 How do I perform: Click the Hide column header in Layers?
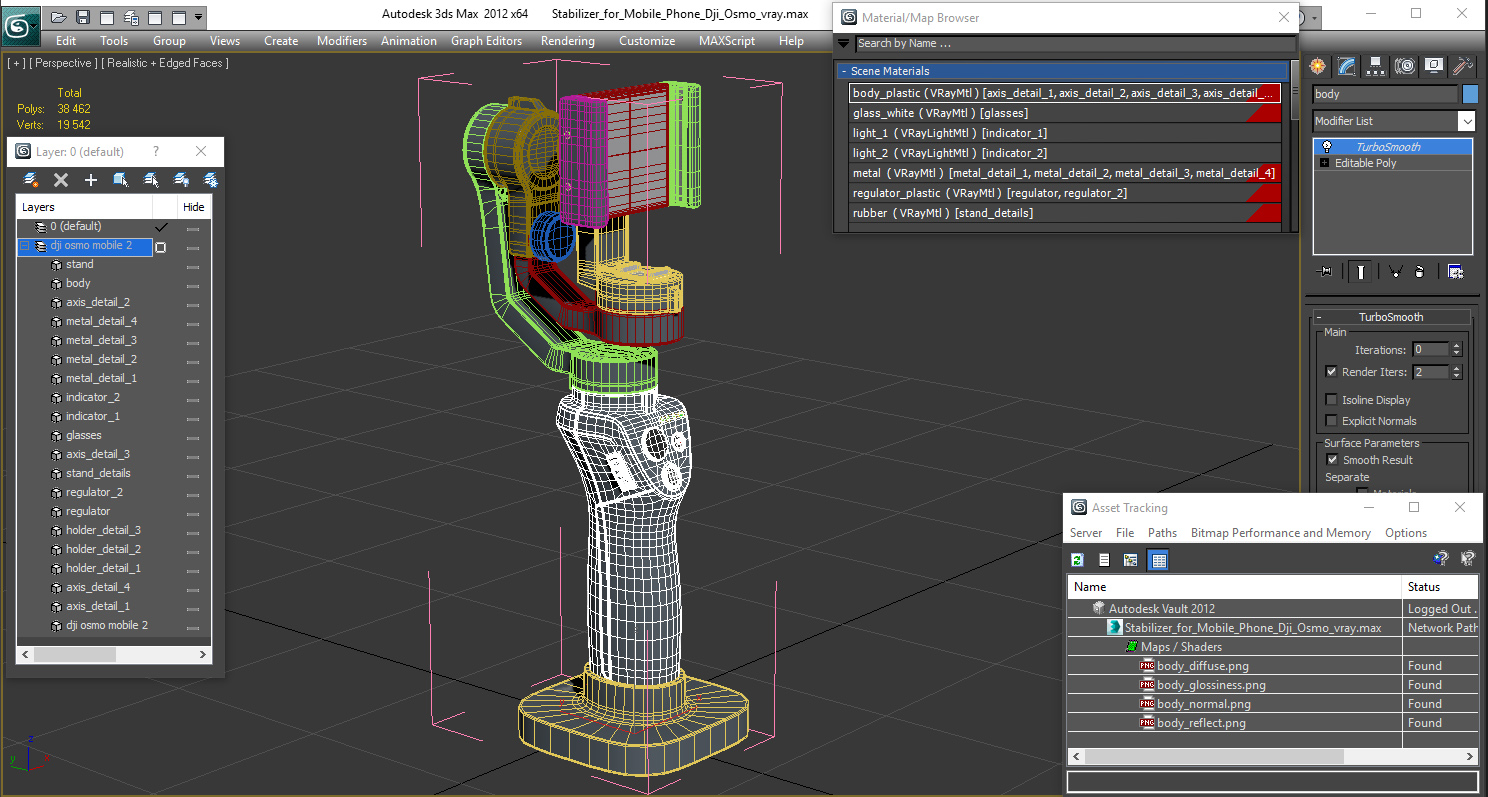point(194,207)
